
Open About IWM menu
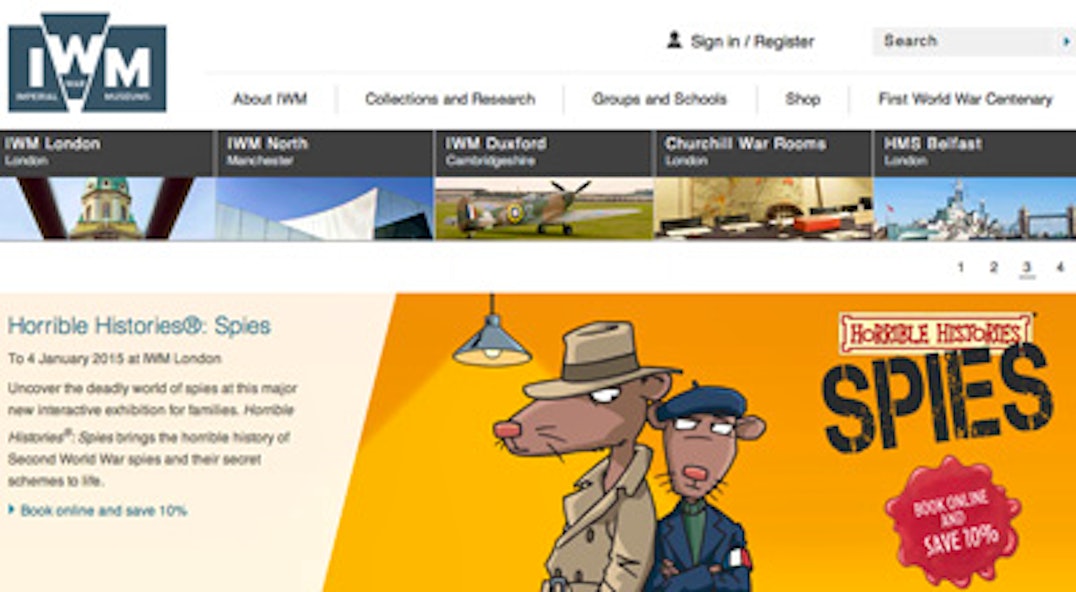coord(270,99)
